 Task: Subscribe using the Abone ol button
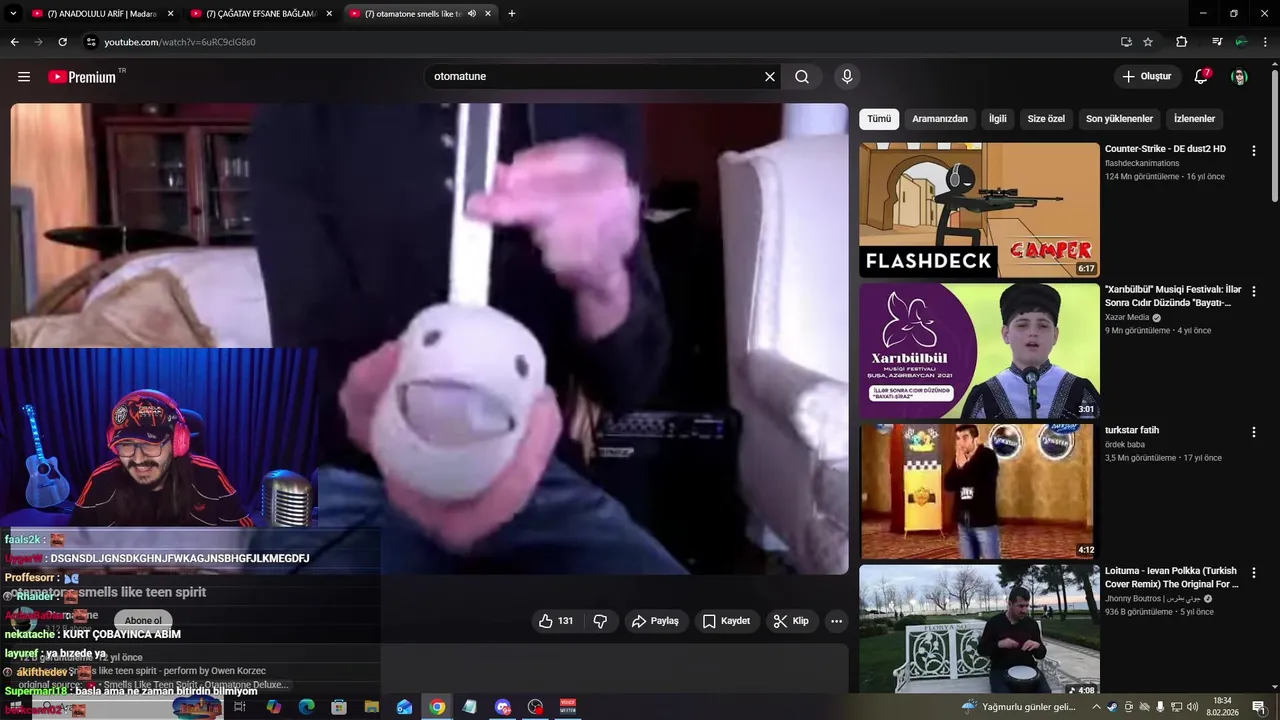(x=143, y=621)
